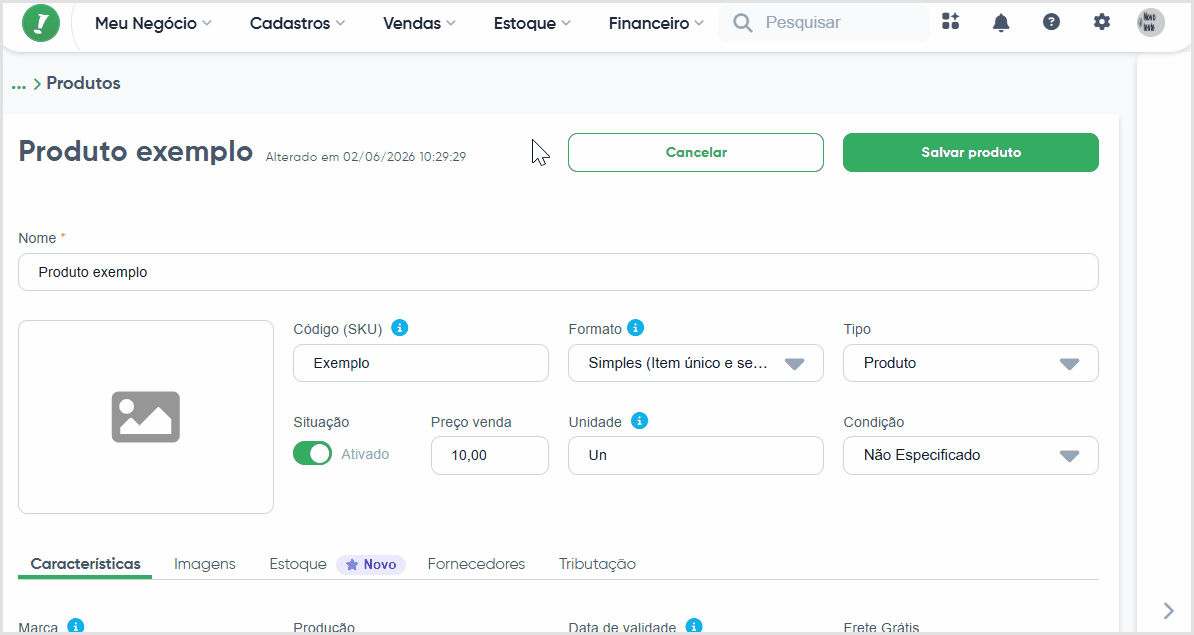This screenshot has width=1194, height=635.
Task: Open the notifications bell
Action: coord(1001,22)
